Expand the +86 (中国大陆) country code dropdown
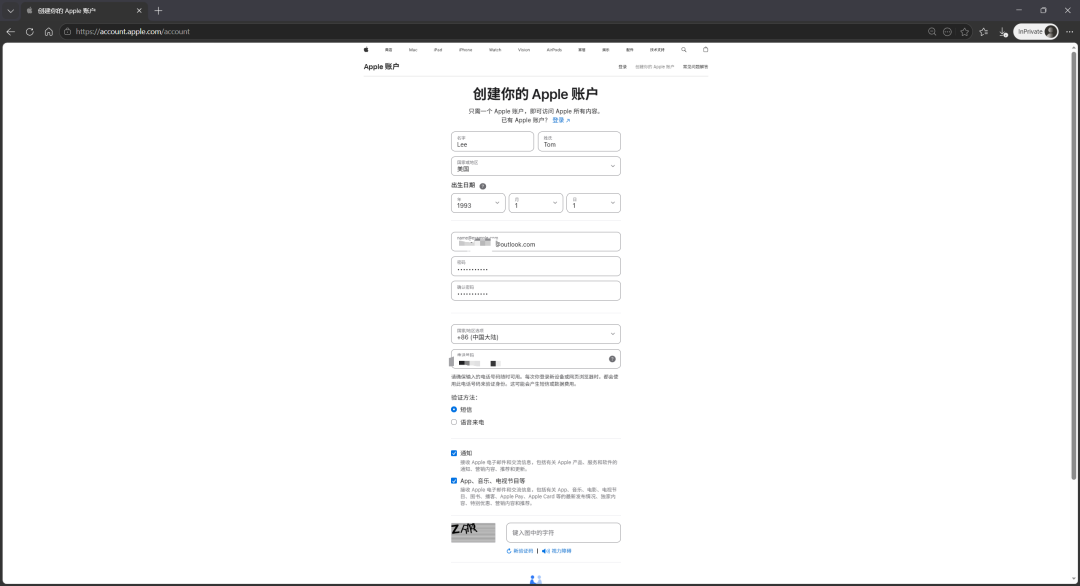This screenshot has height=586, width=1080. [x=535, y=334]
